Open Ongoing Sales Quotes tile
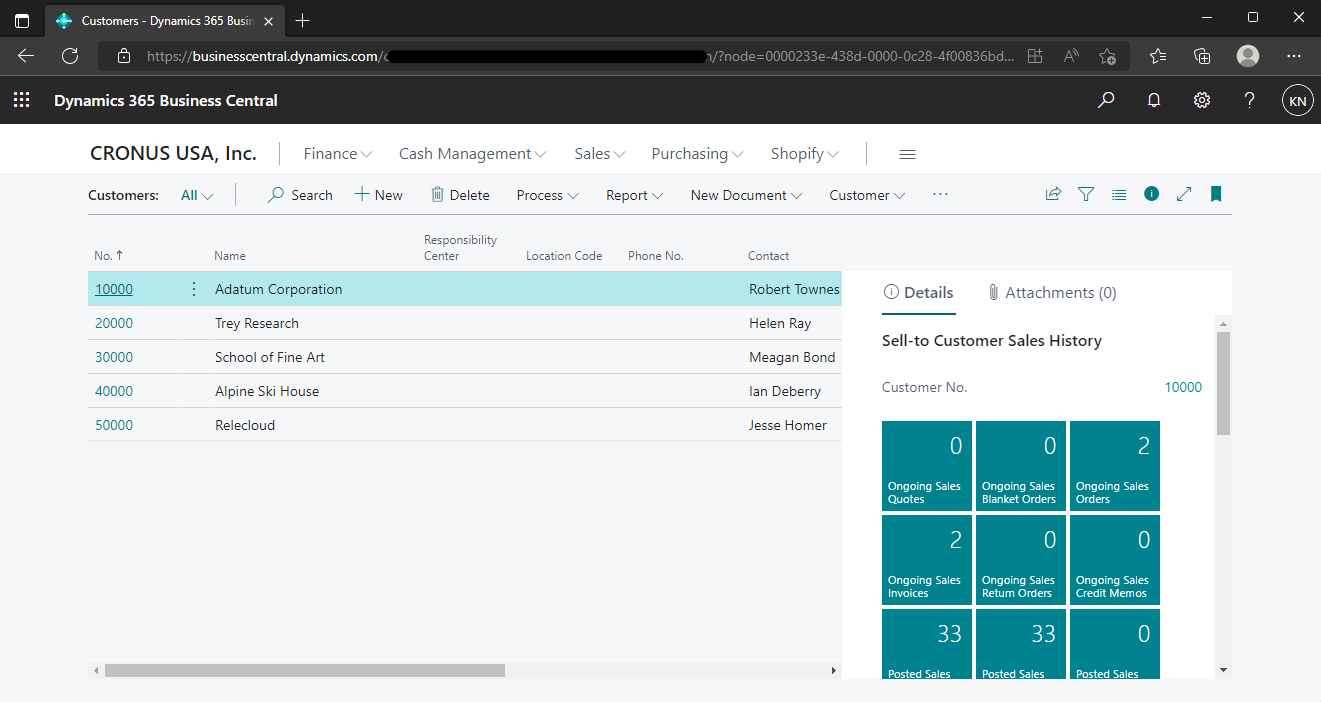Viewport: 1321px width, 702px height. [x=927, y=466]
